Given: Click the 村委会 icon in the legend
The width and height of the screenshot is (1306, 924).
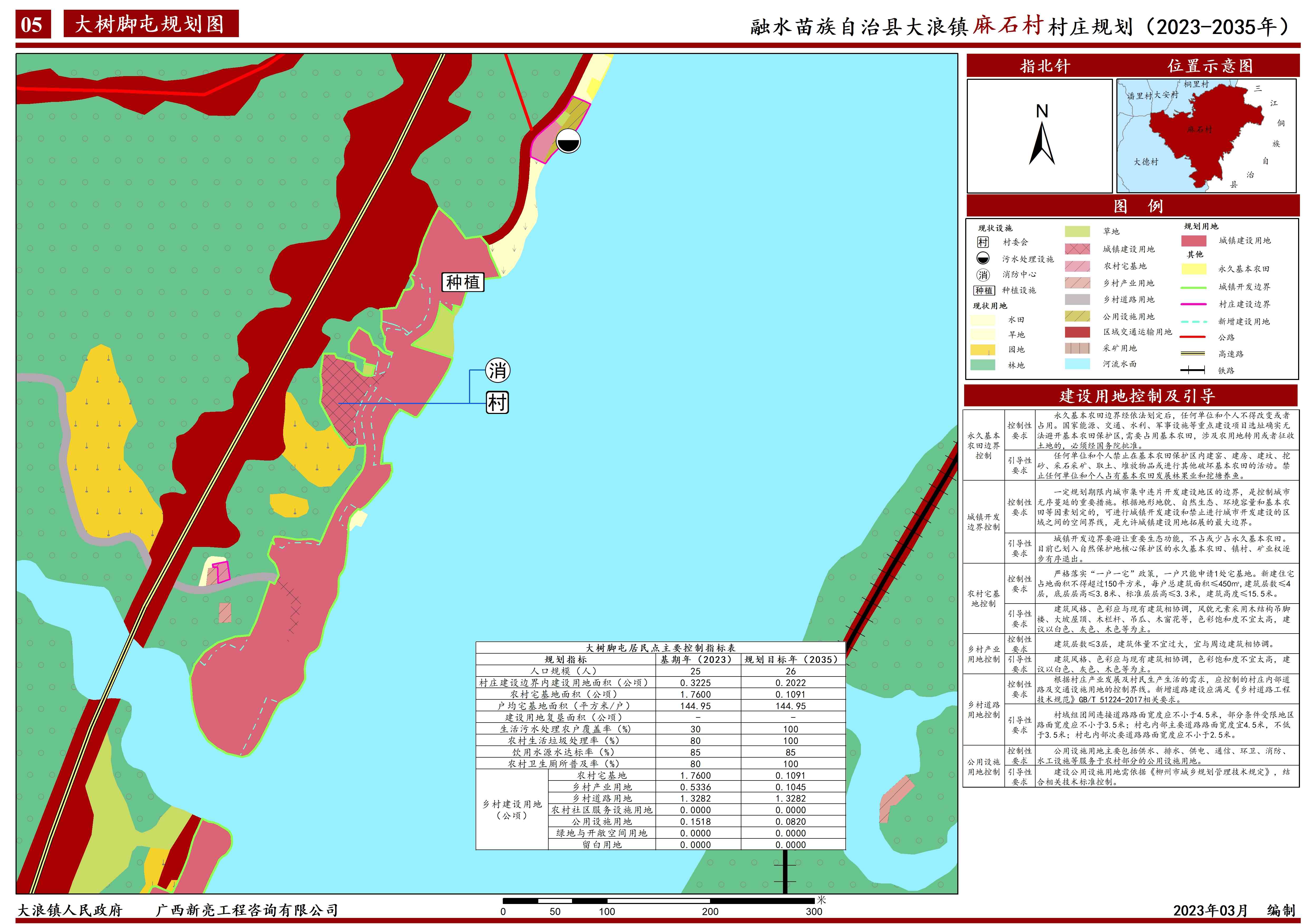Looking at the screenshot, I should pos(983,242).
